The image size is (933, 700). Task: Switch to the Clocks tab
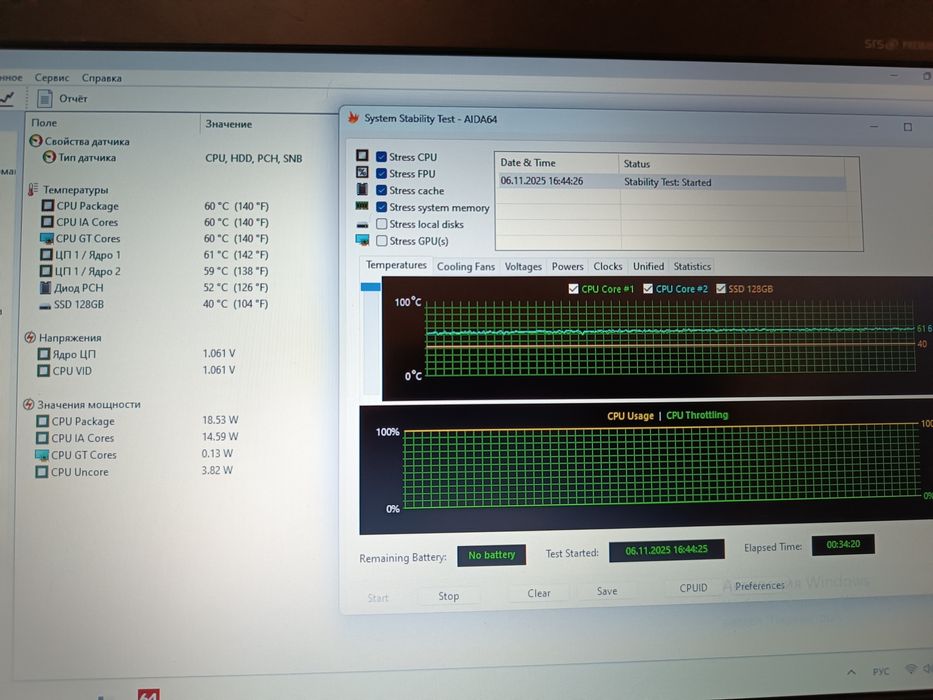pos(608,267)
